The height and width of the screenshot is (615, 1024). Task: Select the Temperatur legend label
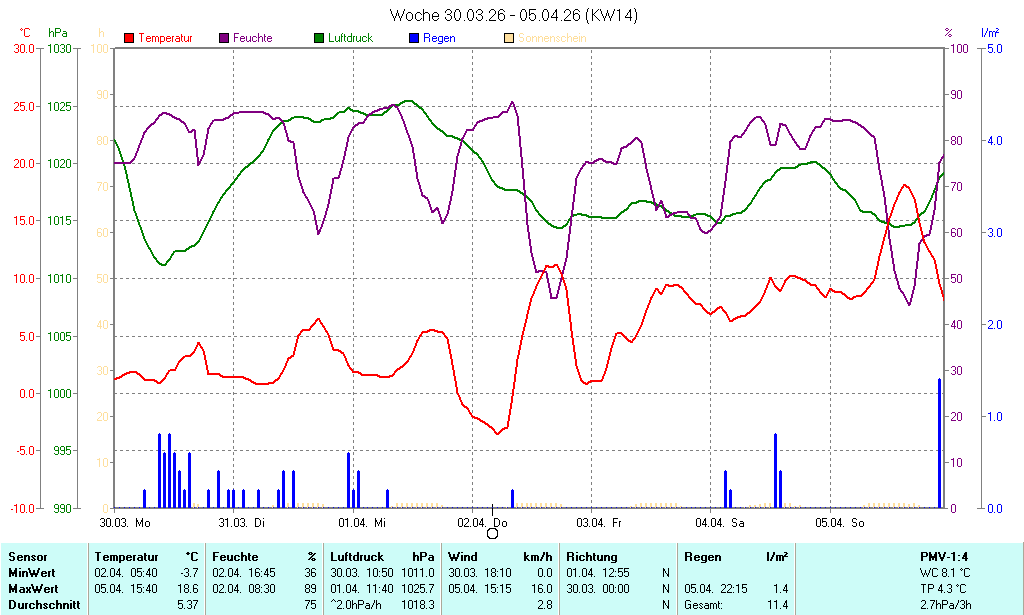[165, 38]
